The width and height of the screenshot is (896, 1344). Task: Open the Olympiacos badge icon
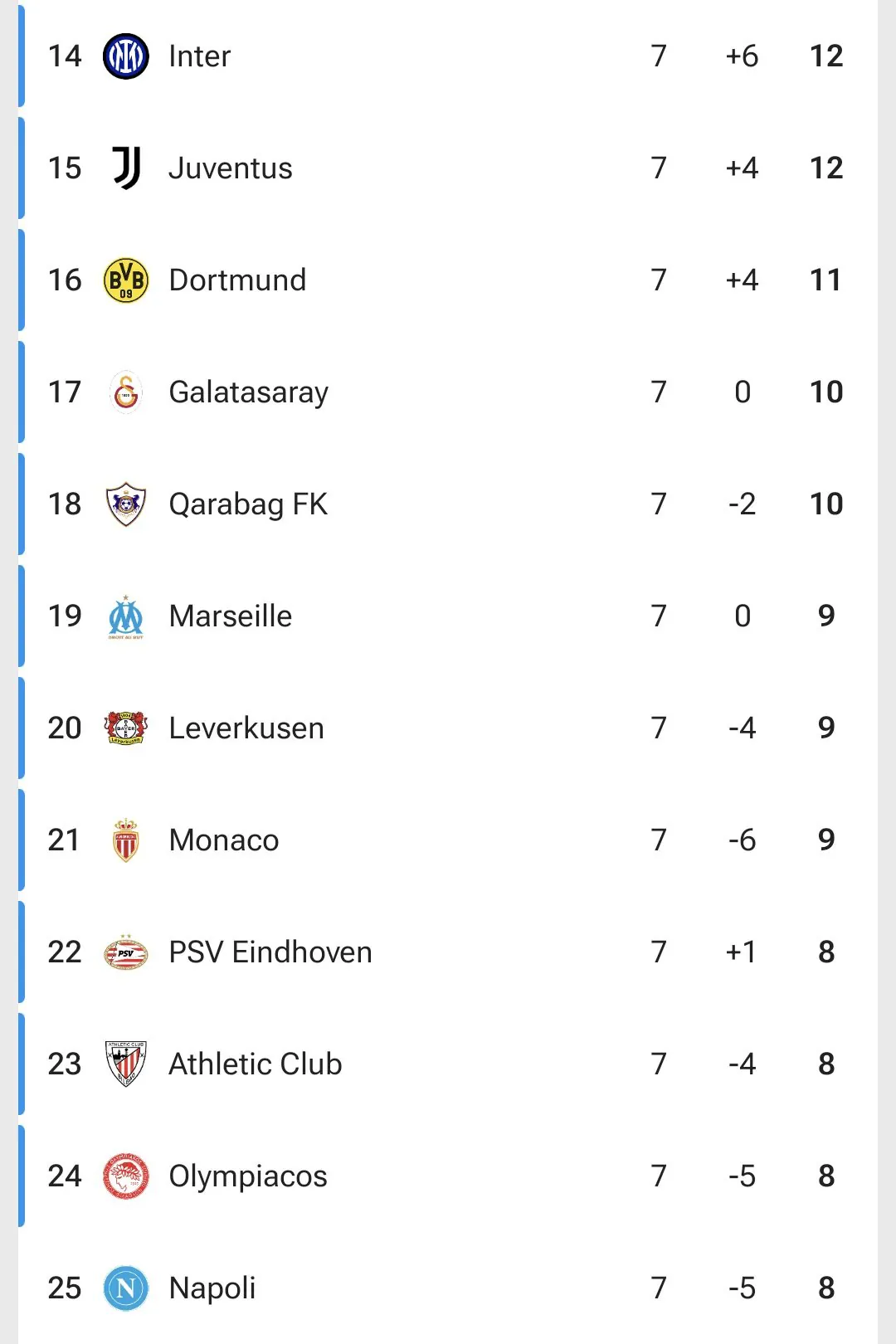click(126, 1176)
